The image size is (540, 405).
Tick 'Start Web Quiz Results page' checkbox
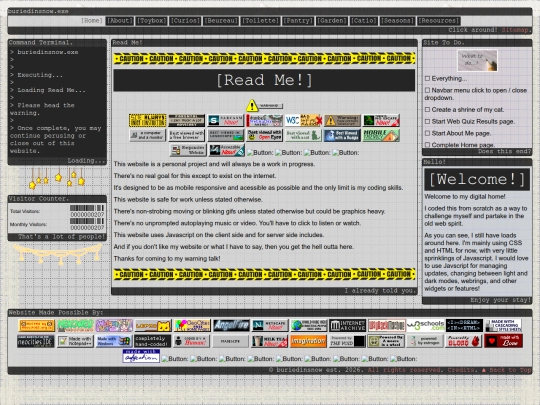click(x=427, y=121)
